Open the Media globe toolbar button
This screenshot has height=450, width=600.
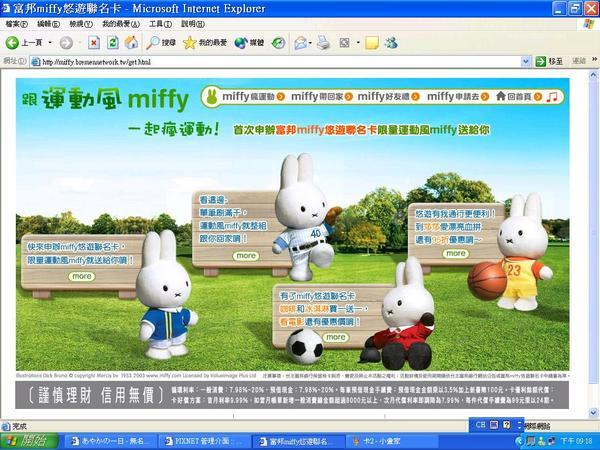point(249,42)
